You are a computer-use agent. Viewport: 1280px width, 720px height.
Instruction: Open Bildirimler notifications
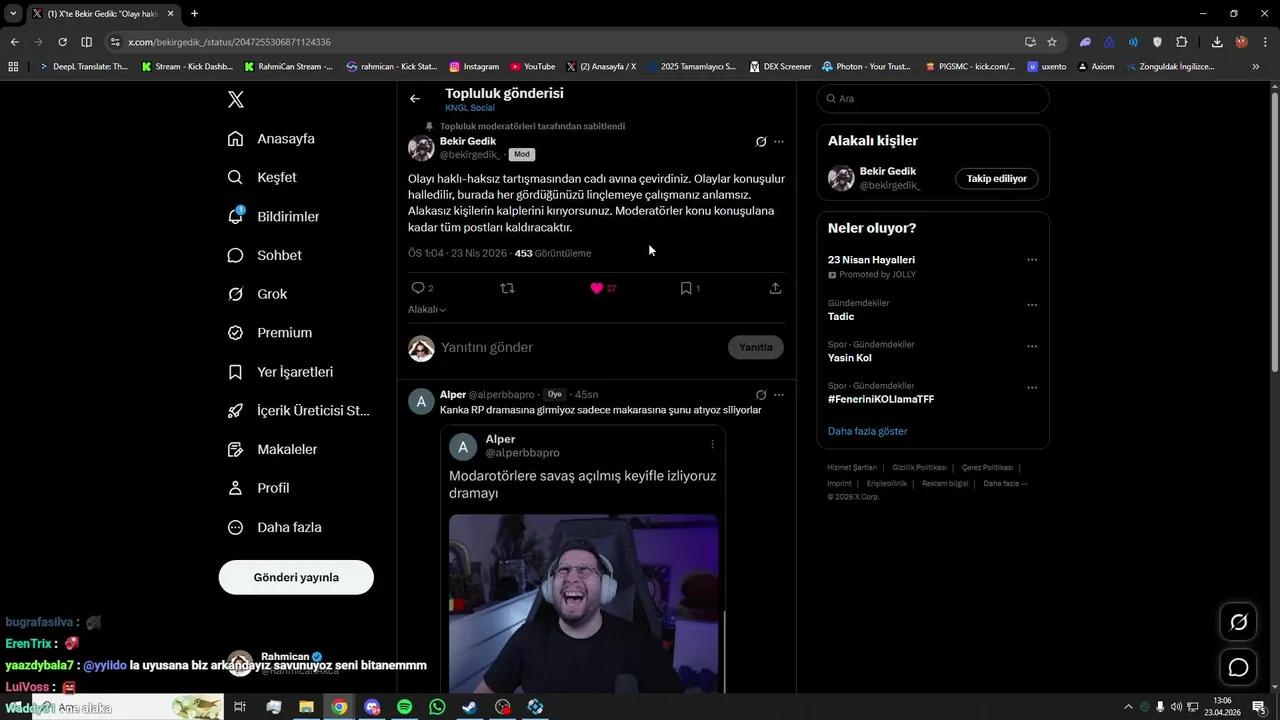click(273, 216)
